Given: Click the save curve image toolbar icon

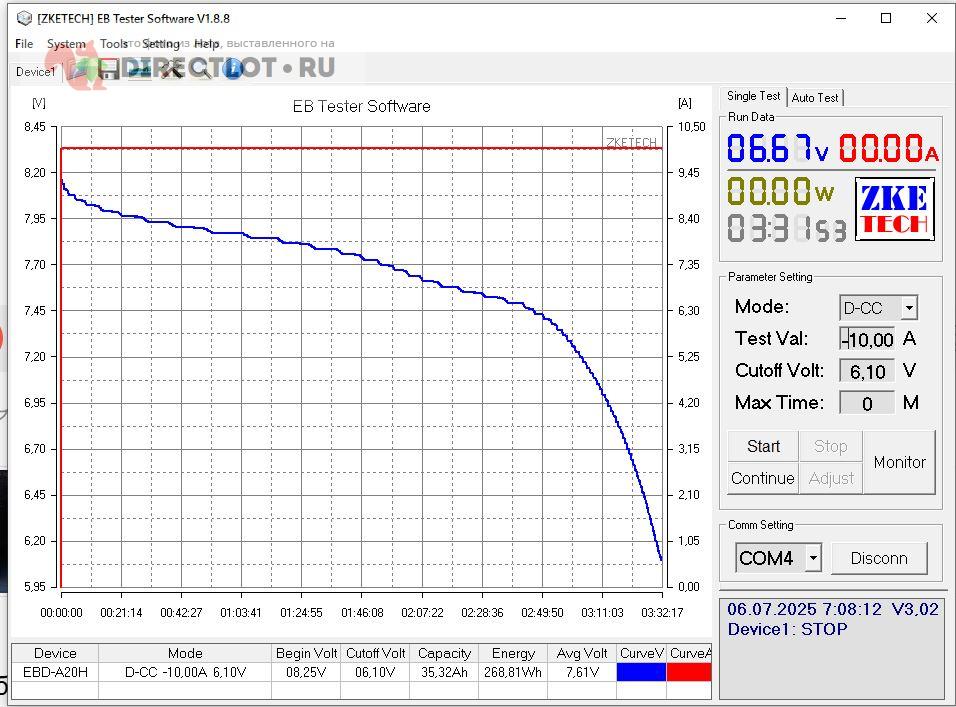Looking at the screenshot, I should [x=140, y=70].
